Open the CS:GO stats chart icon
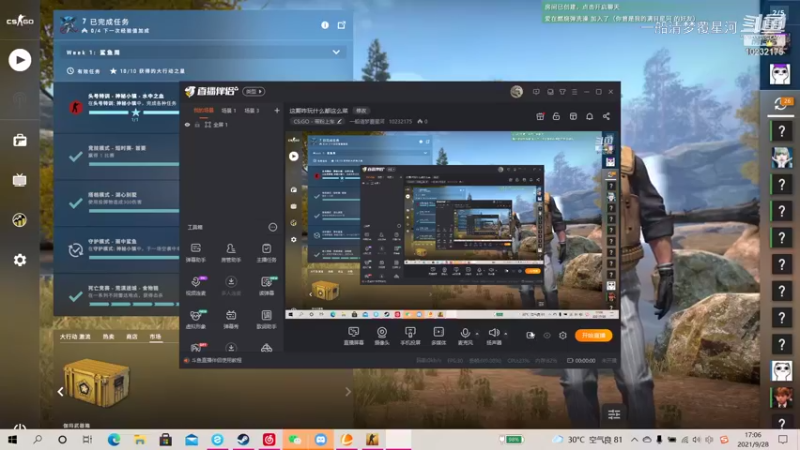The image size is (800, 450). click(x=19, y=220)
